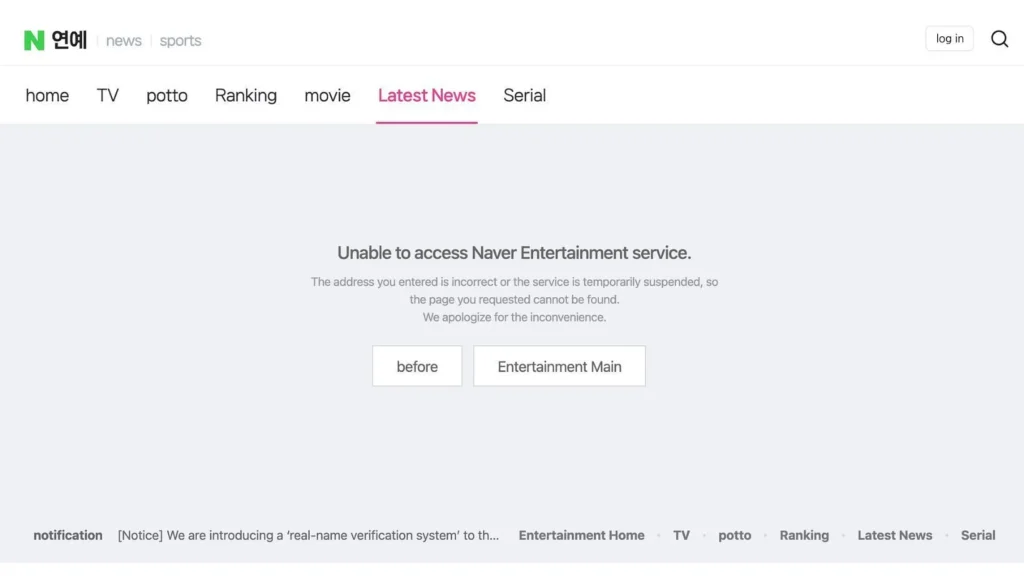
Task: Click the log in button
Action: [949, 39]
